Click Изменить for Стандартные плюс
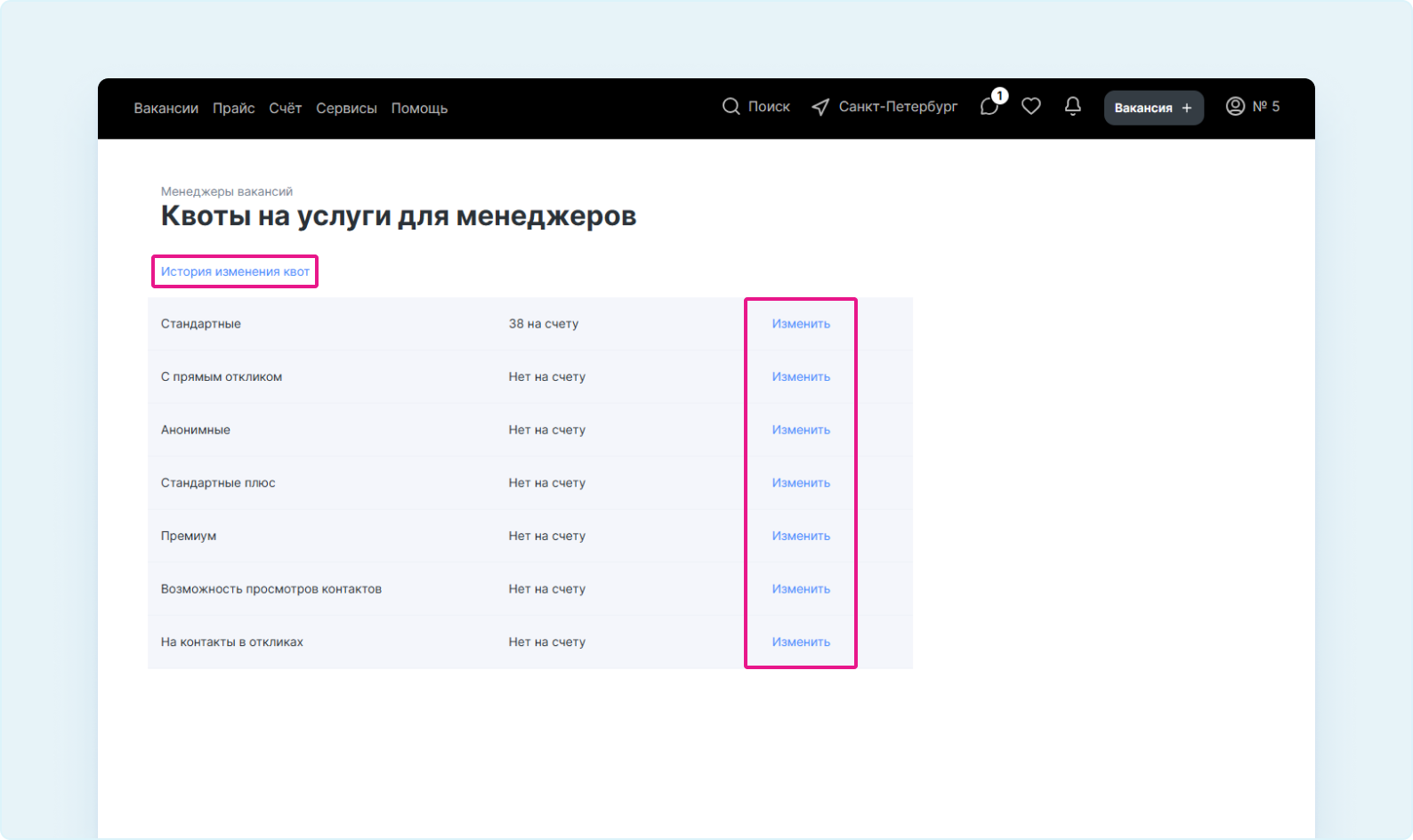 (x=801, y=483)
